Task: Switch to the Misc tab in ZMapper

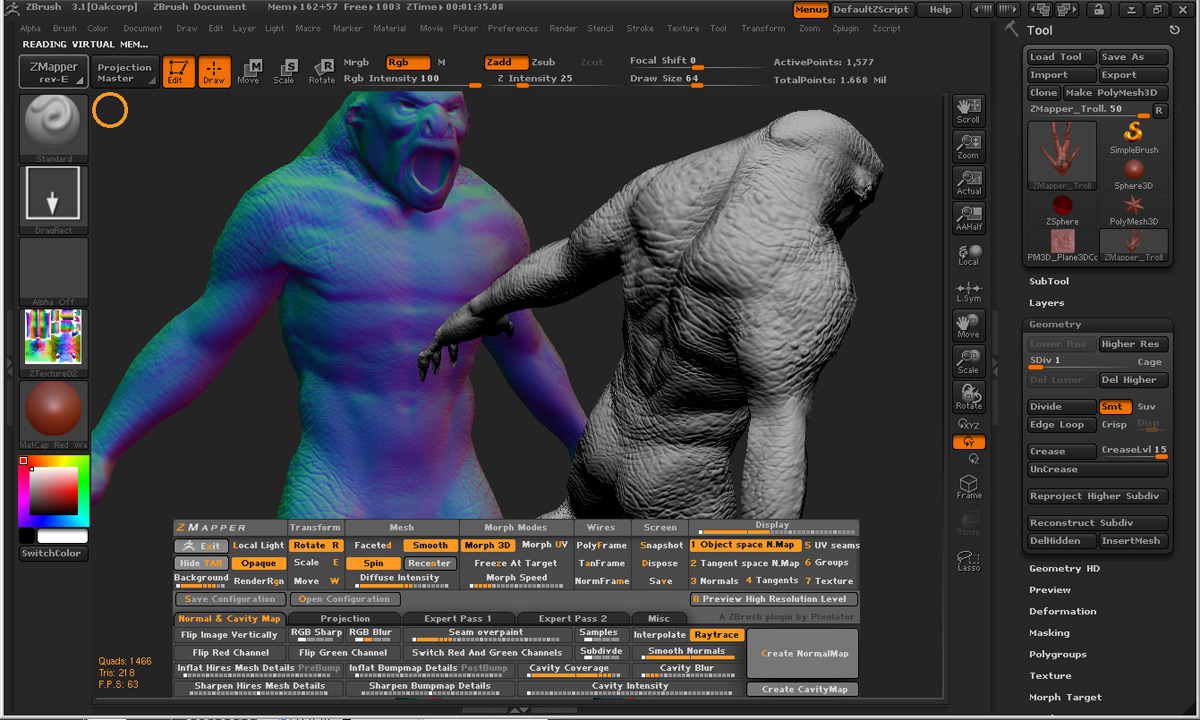Action: pos(659,619)
